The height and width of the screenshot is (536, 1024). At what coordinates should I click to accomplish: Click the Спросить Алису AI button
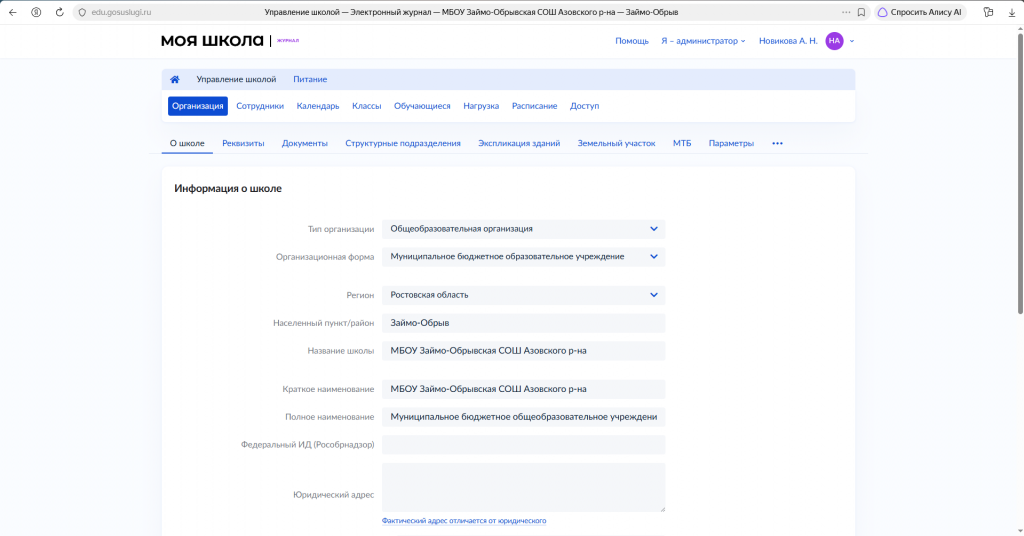pos(920,12)
